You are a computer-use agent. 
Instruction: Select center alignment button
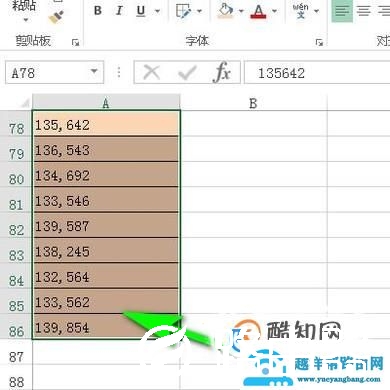[364, 11]
